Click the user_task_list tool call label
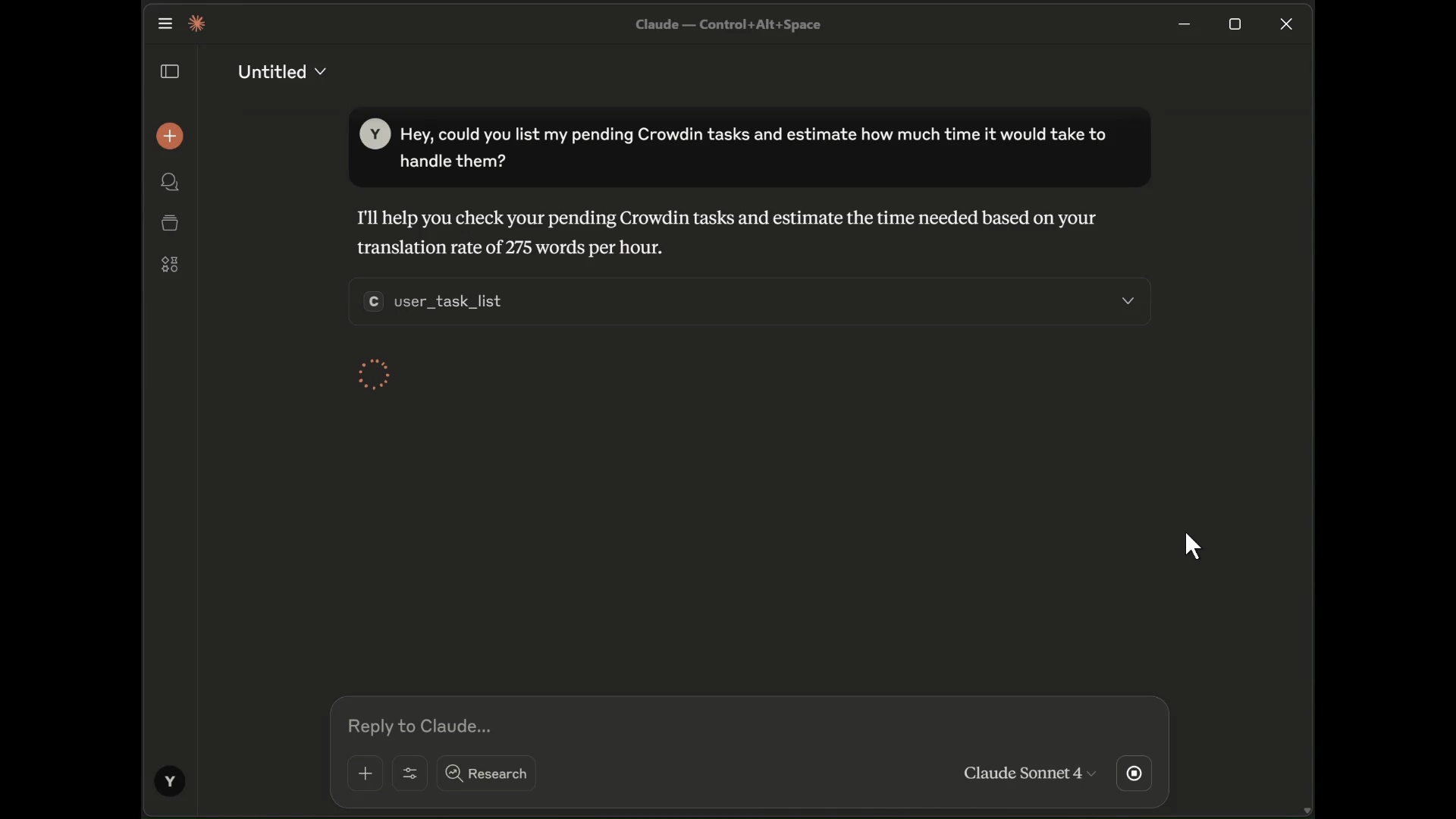Image resolution: width=1456 pixels, height=819 pixels. pyautogui.click(x=449, y=302)
